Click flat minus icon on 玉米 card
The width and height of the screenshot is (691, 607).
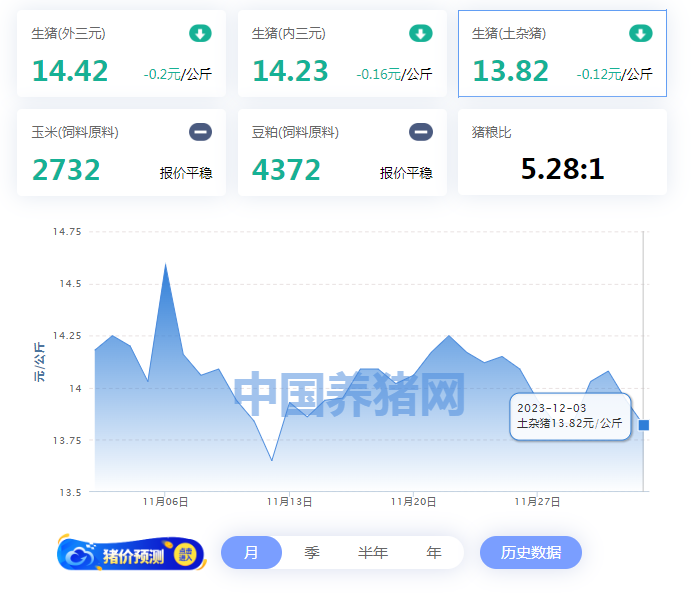(200, 132)
